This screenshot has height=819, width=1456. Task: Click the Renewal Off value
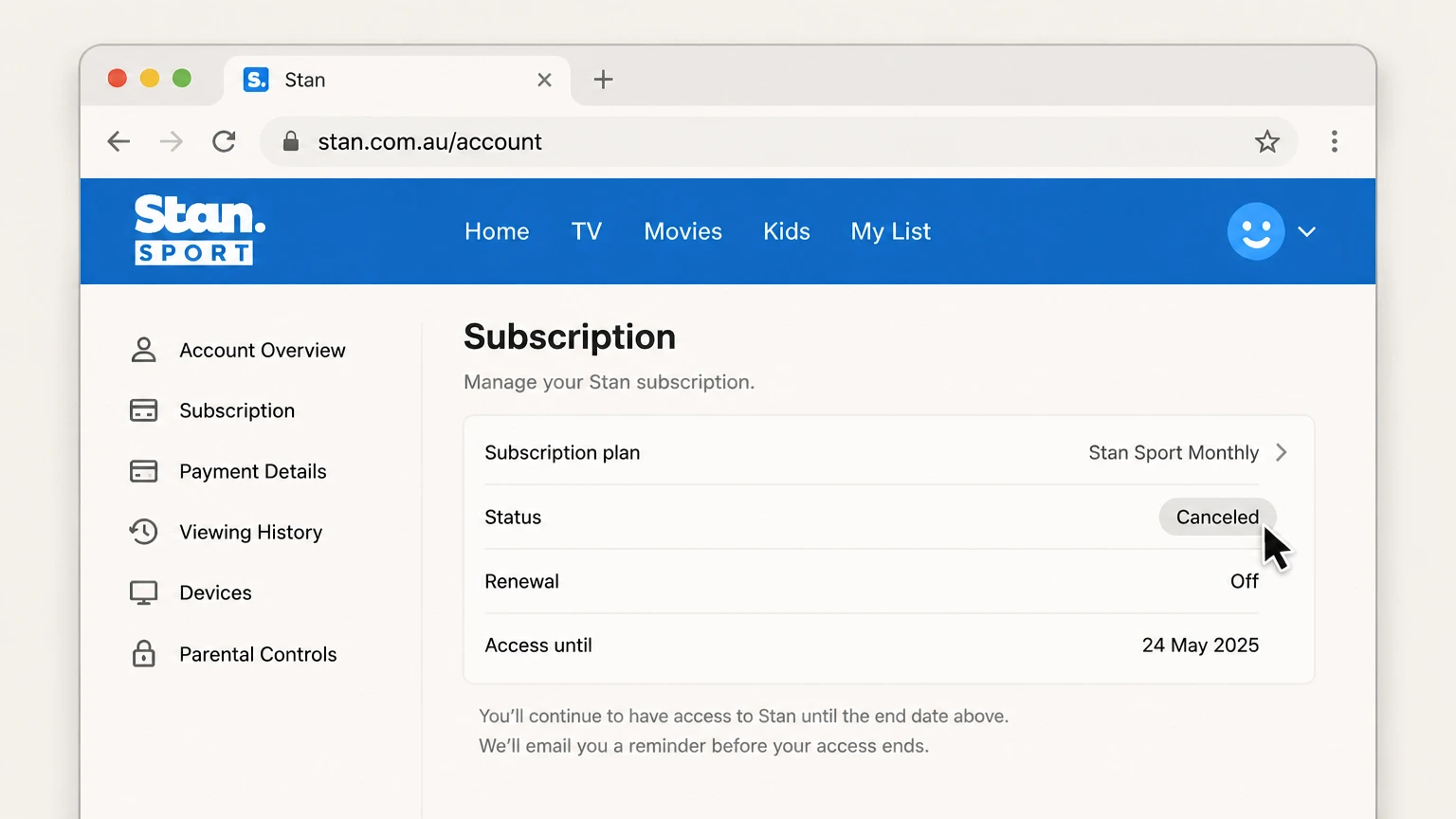[x=1245, y=581]
